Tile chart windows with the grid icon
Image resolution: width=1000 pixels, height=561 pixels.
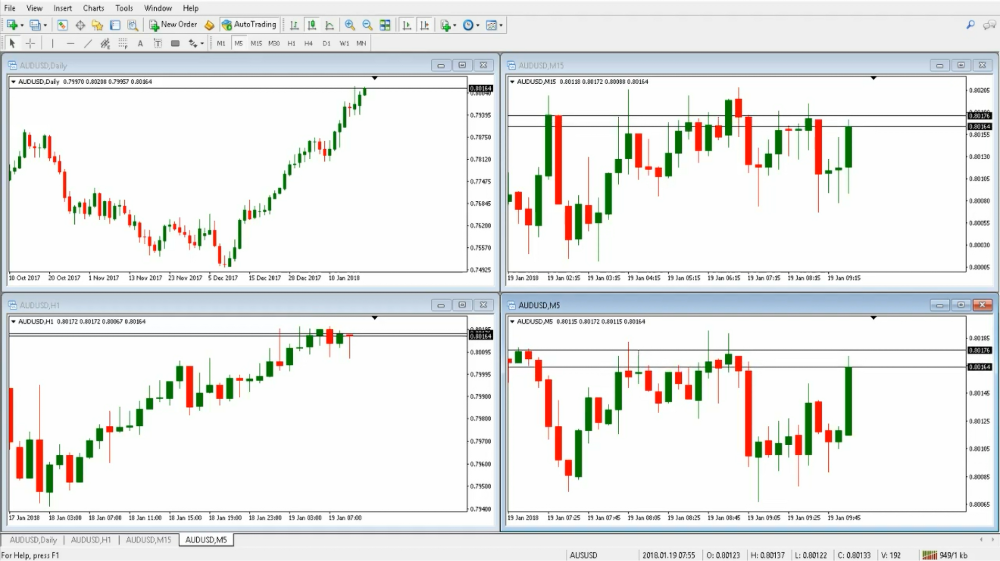tap(385, 25)
